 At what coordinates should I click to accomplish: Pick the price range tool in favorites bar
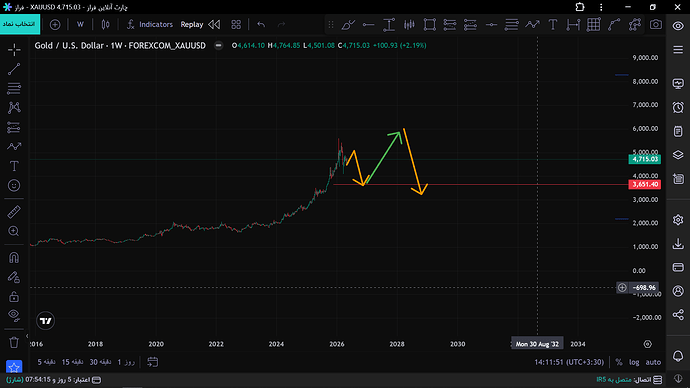(x=389, y=25)
